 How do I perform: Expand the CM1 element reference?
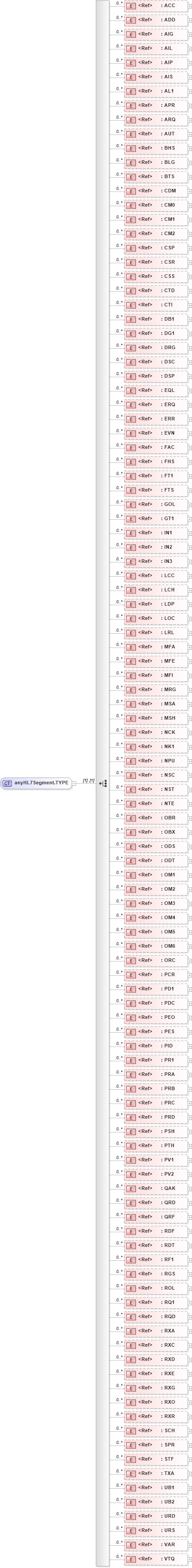coord(190,220)
